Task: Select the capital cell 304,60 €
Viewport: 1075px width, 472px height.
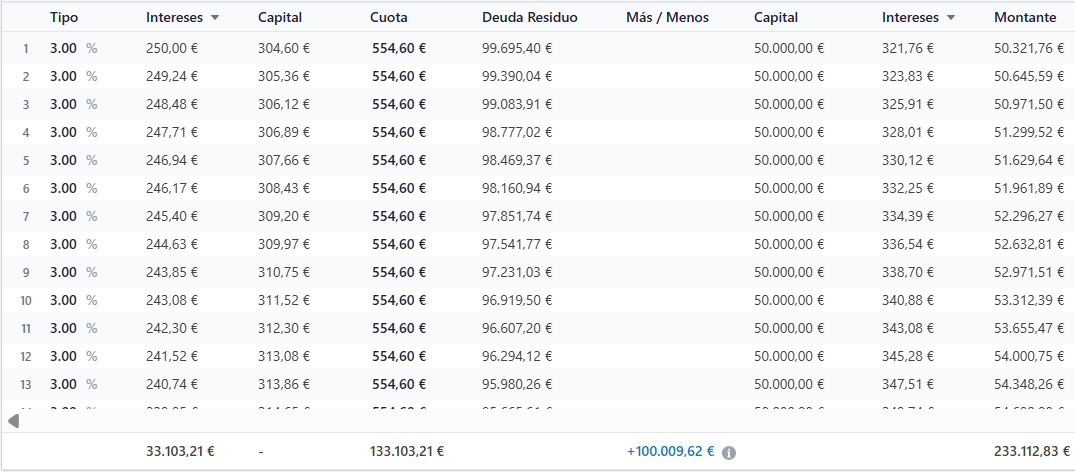Action: (284, 48)
